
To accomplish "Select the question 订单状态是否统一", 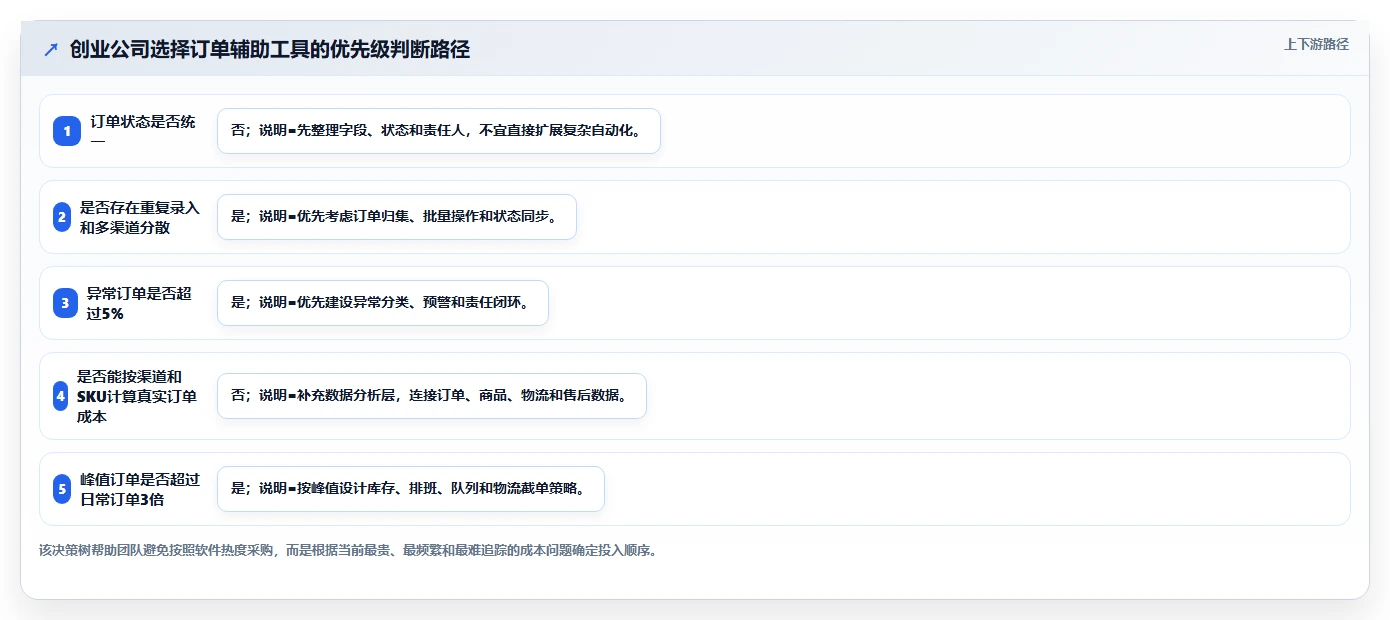I will pos(143,131).
